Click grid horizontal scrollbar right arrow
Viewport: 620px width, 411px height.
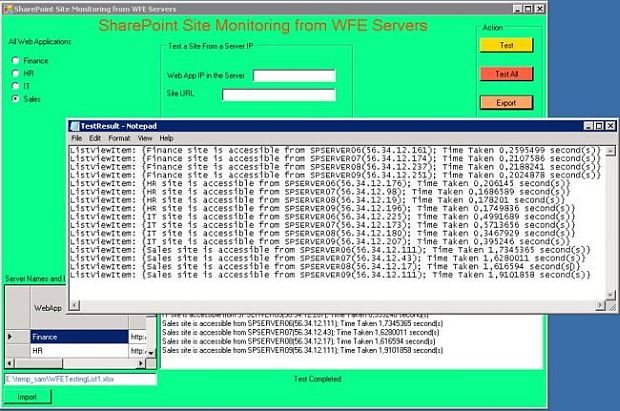coord(141,363)
